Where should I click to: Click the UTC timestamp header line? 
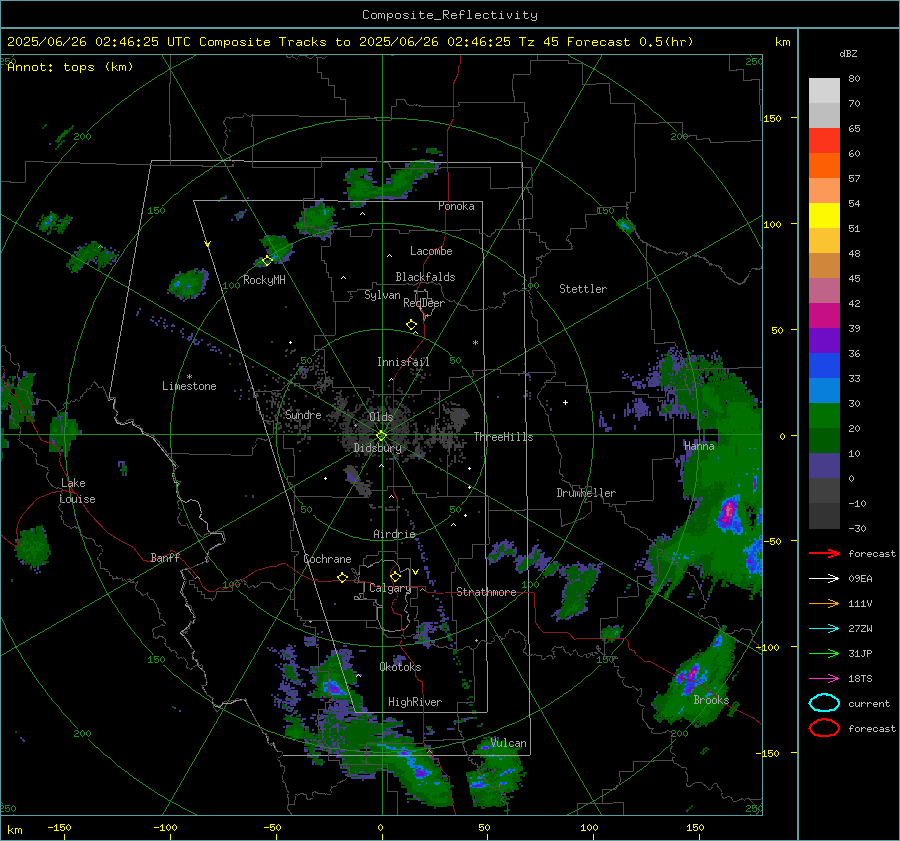[350, 42]
